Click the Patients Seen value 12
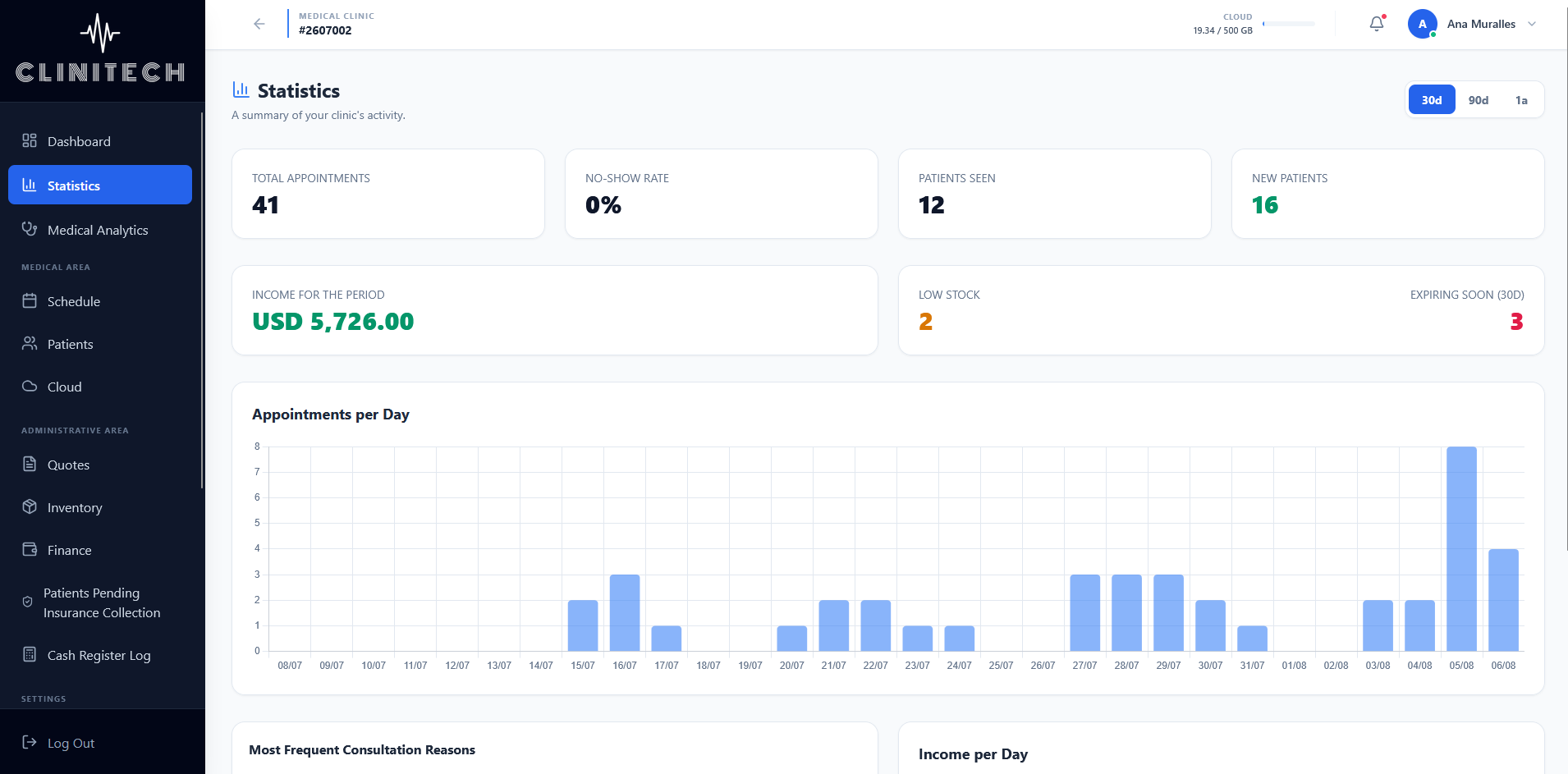 coord(932,205)
